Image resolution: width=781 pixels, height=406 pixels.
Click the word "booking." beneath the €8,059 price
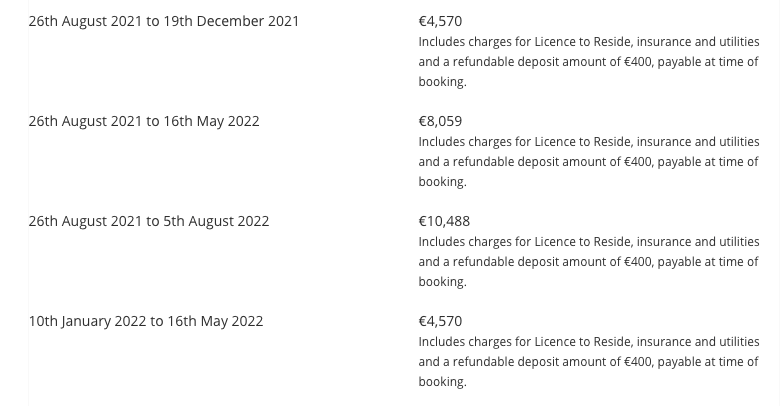(442, 182)
